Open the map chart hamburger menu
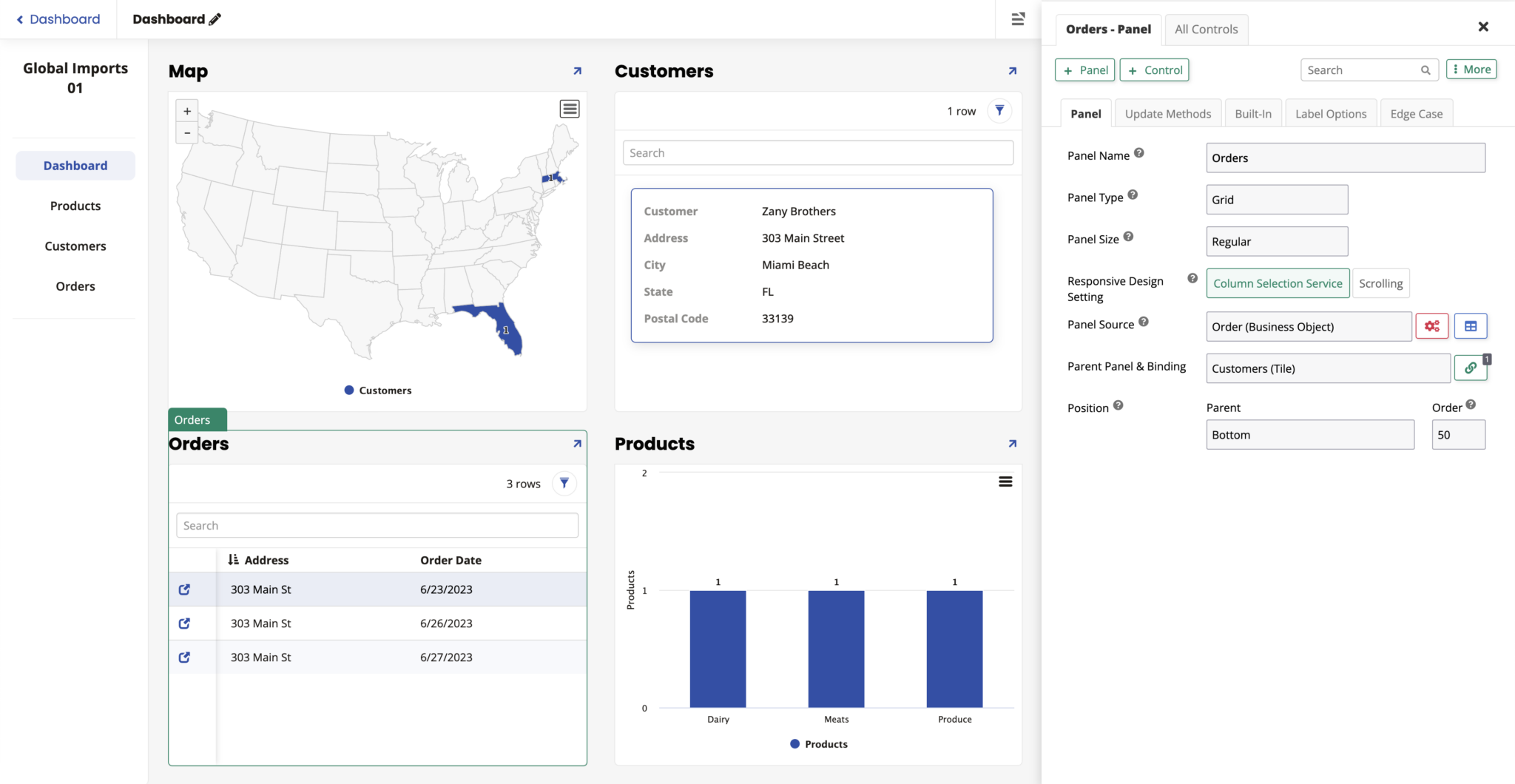Screen dimensions: 1515x784 pyautogui.click(x=569, y=109)
